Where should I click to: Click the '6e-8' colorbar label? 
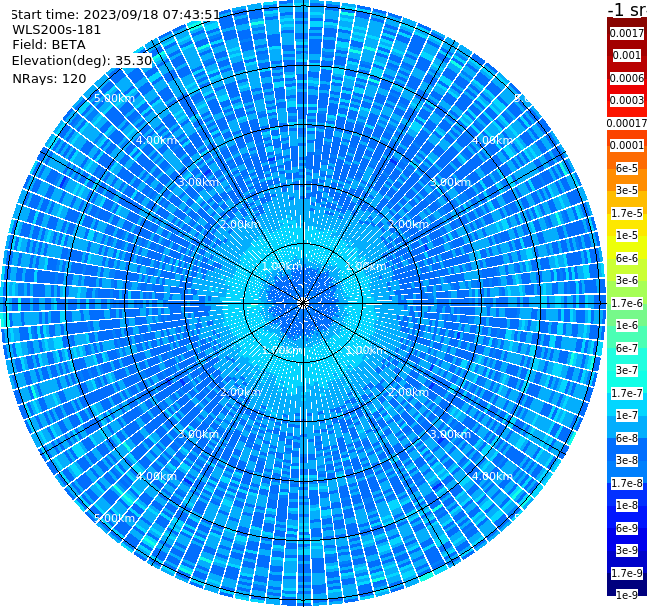coord(627,438)
